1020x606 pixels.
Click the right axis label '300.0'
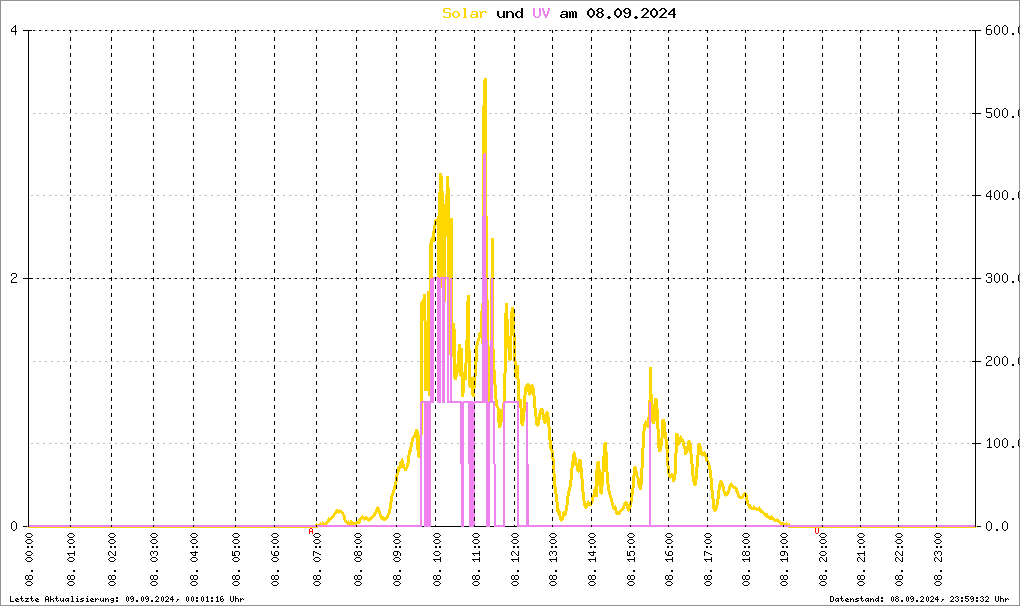pyautogui.click(x=1002, y=278)
